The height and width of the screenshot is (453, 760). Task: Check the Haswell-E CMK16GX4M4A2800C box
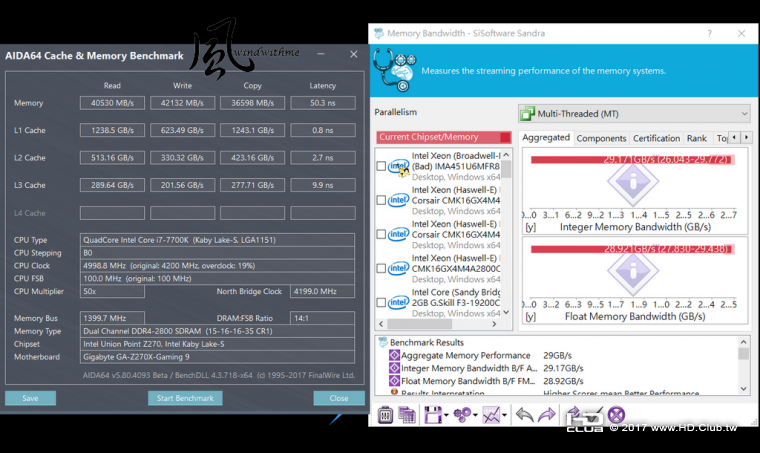[x=381, y=268]
